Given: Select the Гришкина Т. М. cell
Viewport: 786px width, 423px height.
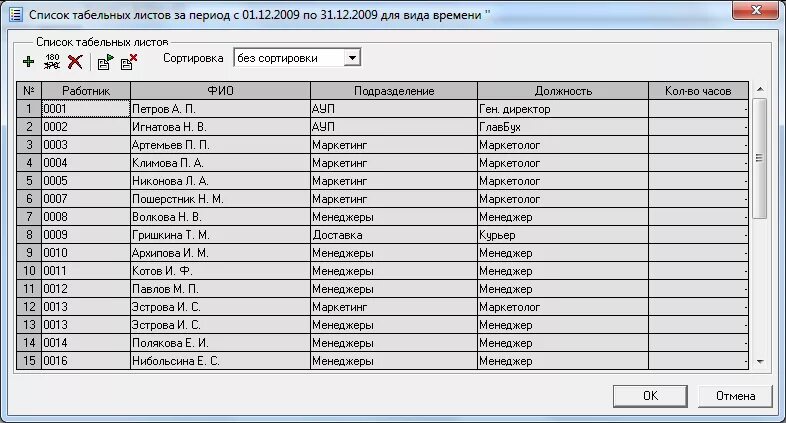Looking at the screenshot, I should pyautogui.click(x=220, y=235).
